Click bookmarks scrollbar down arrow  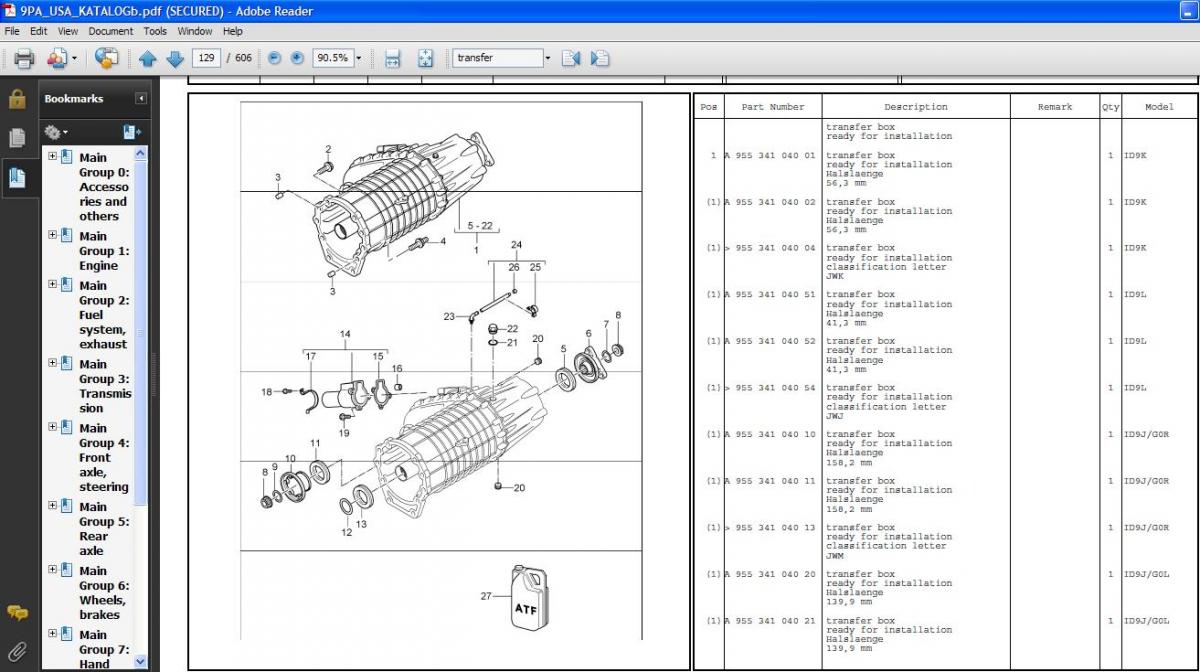click(x=140, y=661)
